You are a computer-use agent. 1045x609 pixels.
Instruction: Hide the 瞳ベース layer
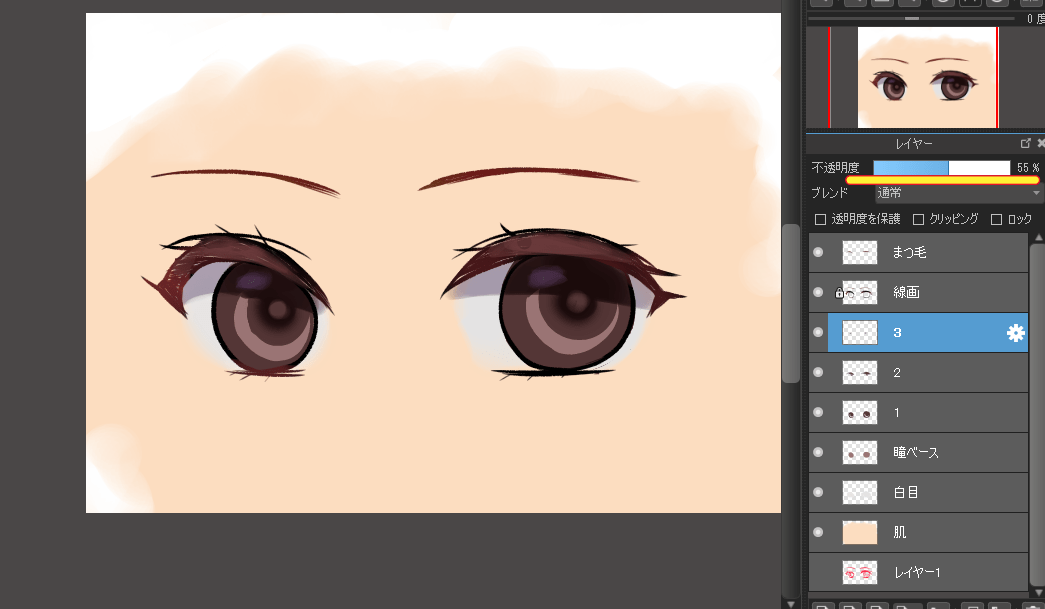(818, 452)
